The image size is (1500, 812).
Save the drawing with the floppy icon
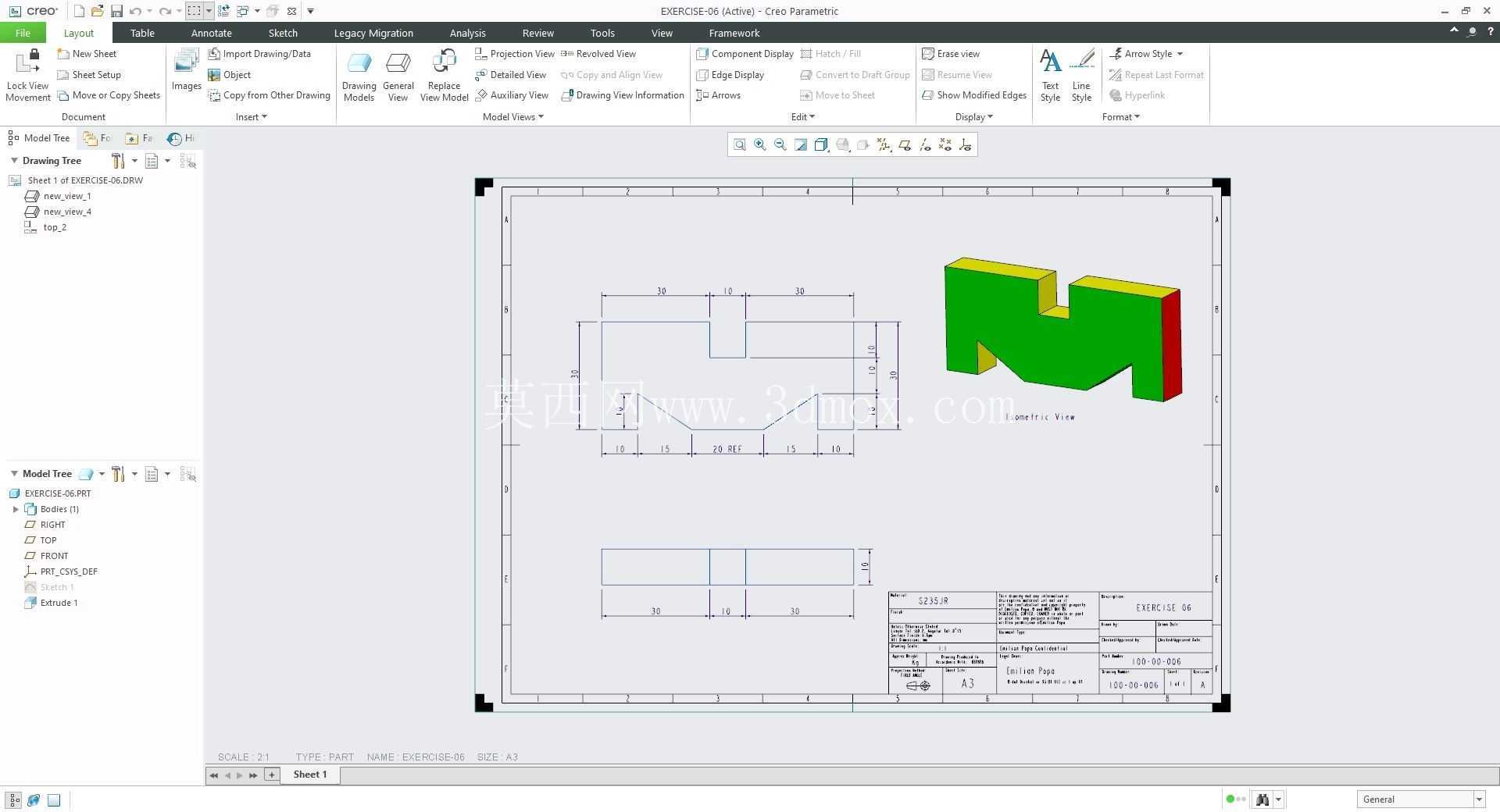point(116,11)
